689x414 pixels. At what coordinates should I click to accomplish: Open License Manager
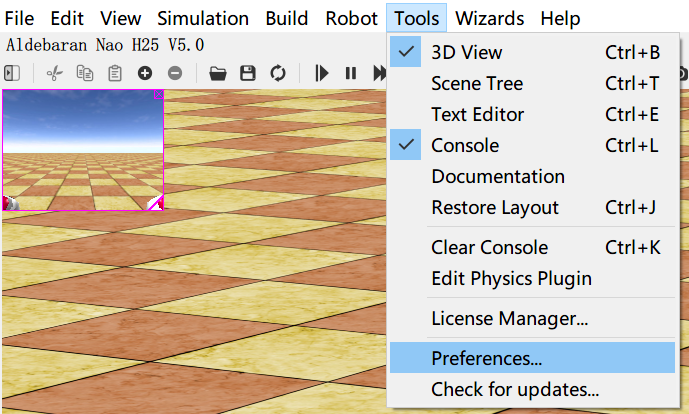coord(533,318)
